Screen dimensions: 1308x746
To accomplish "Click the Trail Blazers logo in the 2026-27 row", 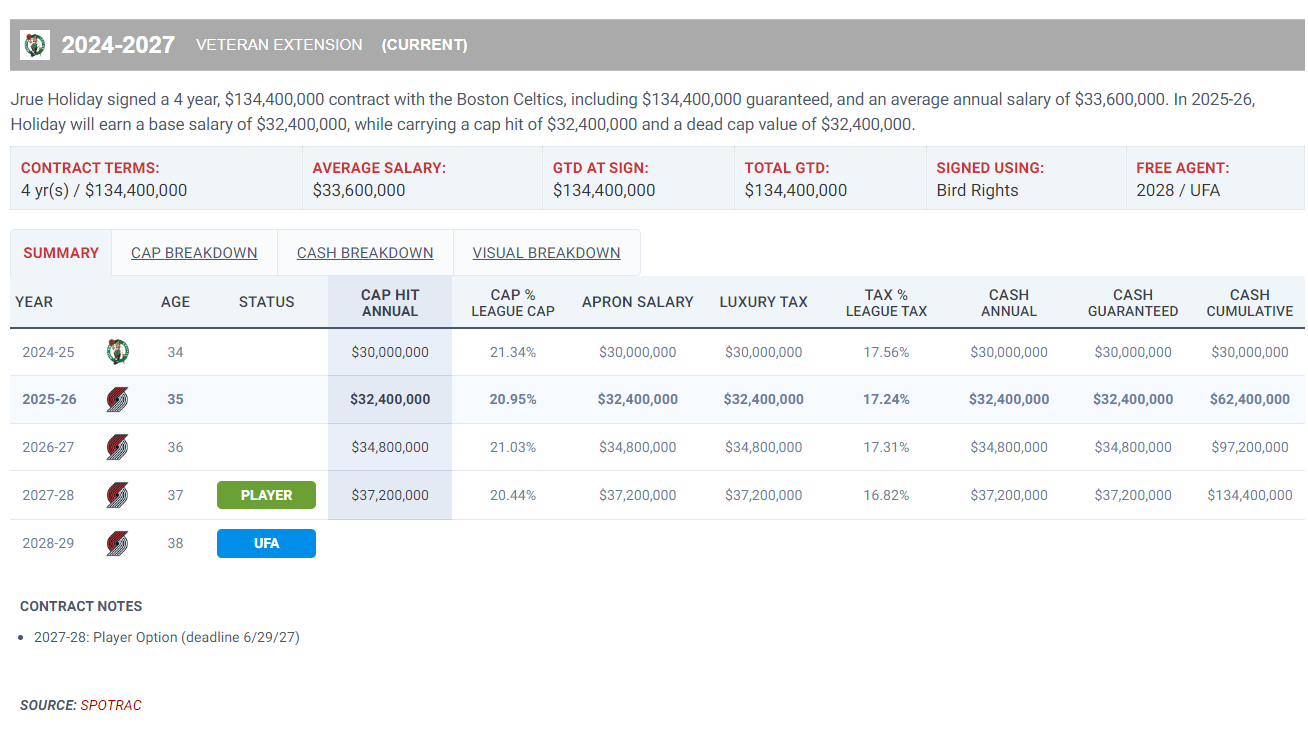I will click(x=118, y=447).
